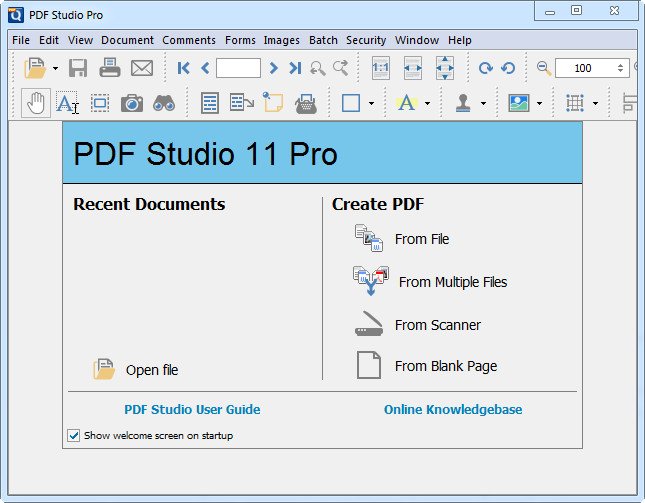The height and width of the screenshot is (503, 645).
Task: Click Open file on welcome screen
Action: [x=136, y=369]
